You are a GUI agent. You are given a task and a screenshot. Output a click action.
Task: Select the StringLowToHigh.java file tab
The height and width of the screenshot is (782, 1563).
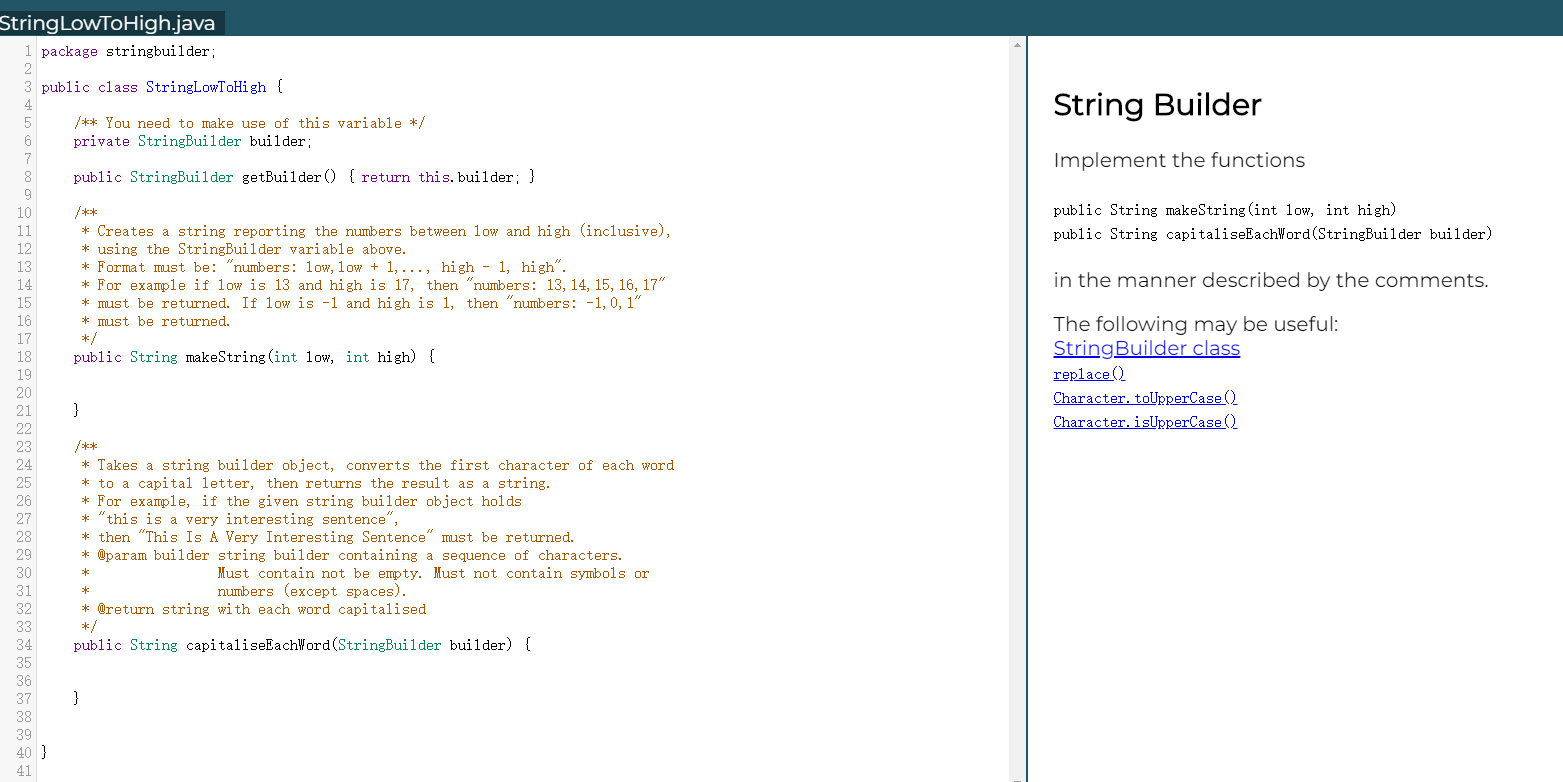[x=110, y=22]
